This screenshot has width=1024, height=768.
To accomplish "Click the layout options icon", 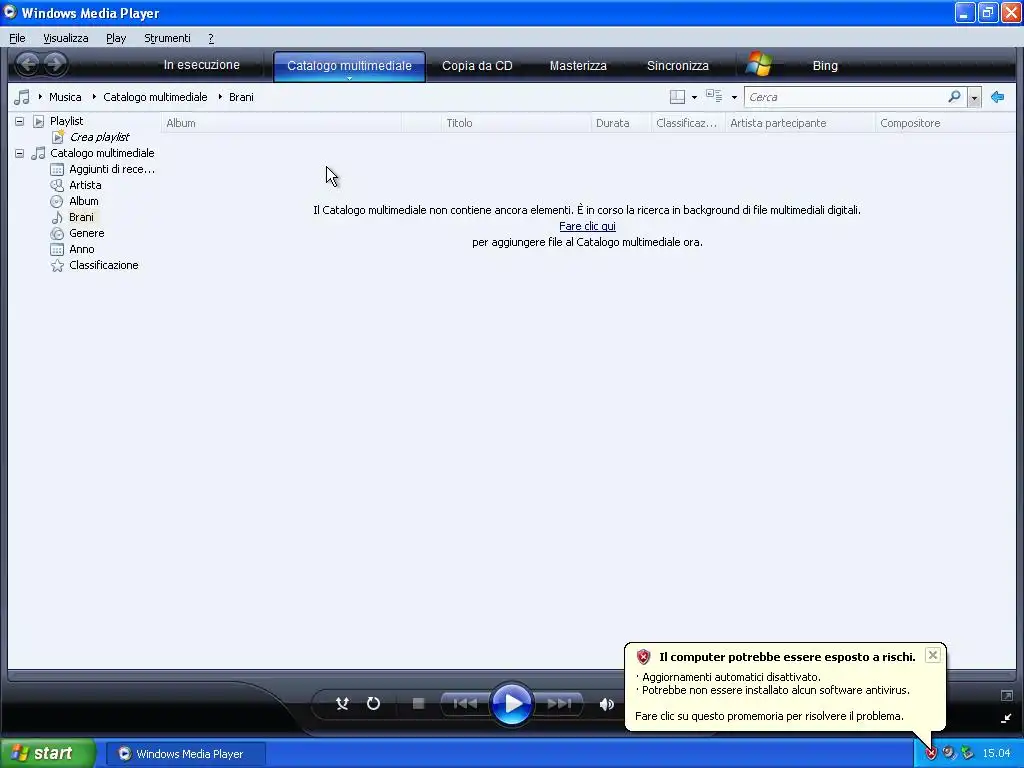I will click(677, 97).
